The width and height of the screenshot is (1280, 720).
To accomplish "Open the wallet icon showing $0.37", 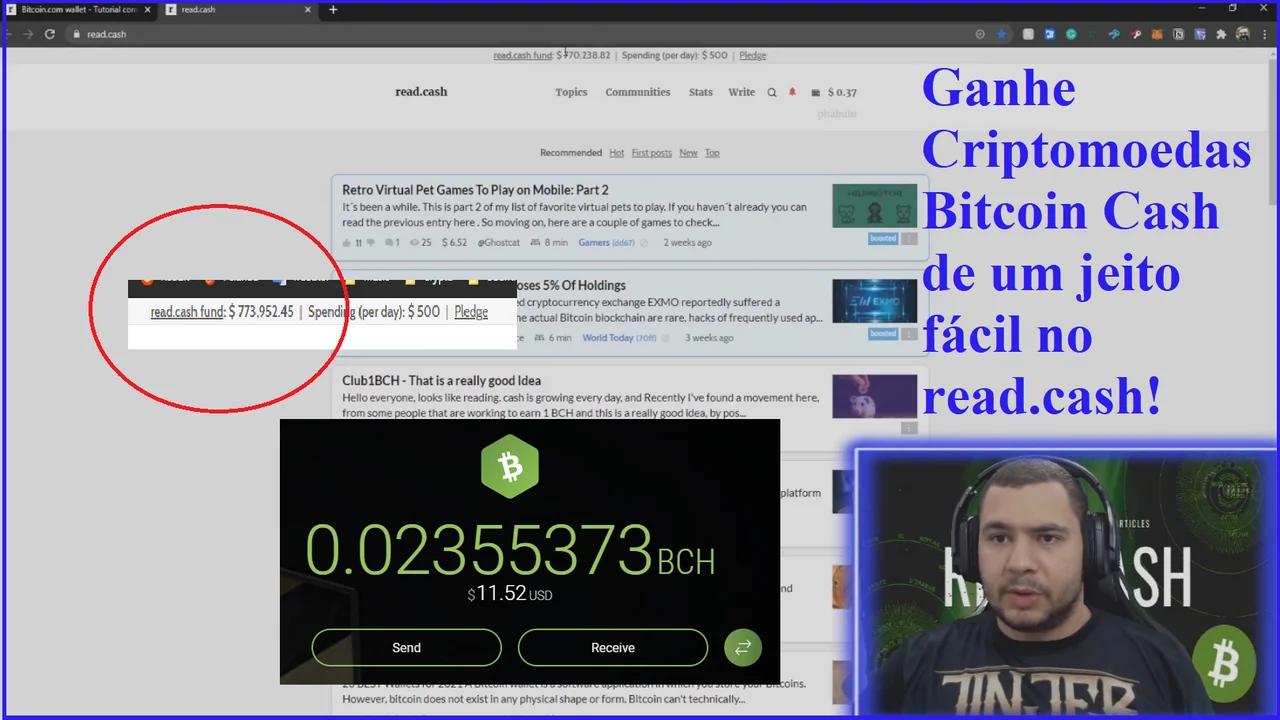I will point(816,92).
